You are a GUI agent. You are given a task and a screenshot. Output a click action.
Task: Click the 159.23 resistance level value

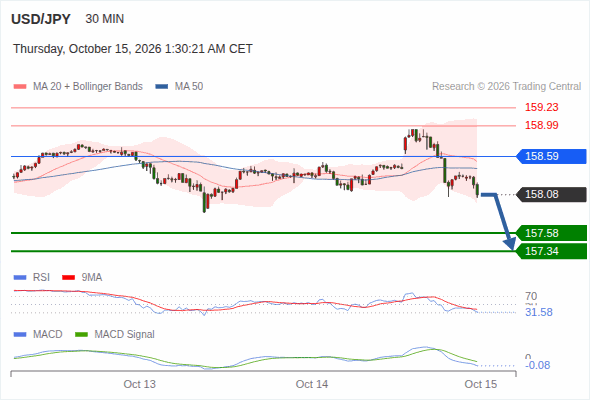(x=541, y=107)
